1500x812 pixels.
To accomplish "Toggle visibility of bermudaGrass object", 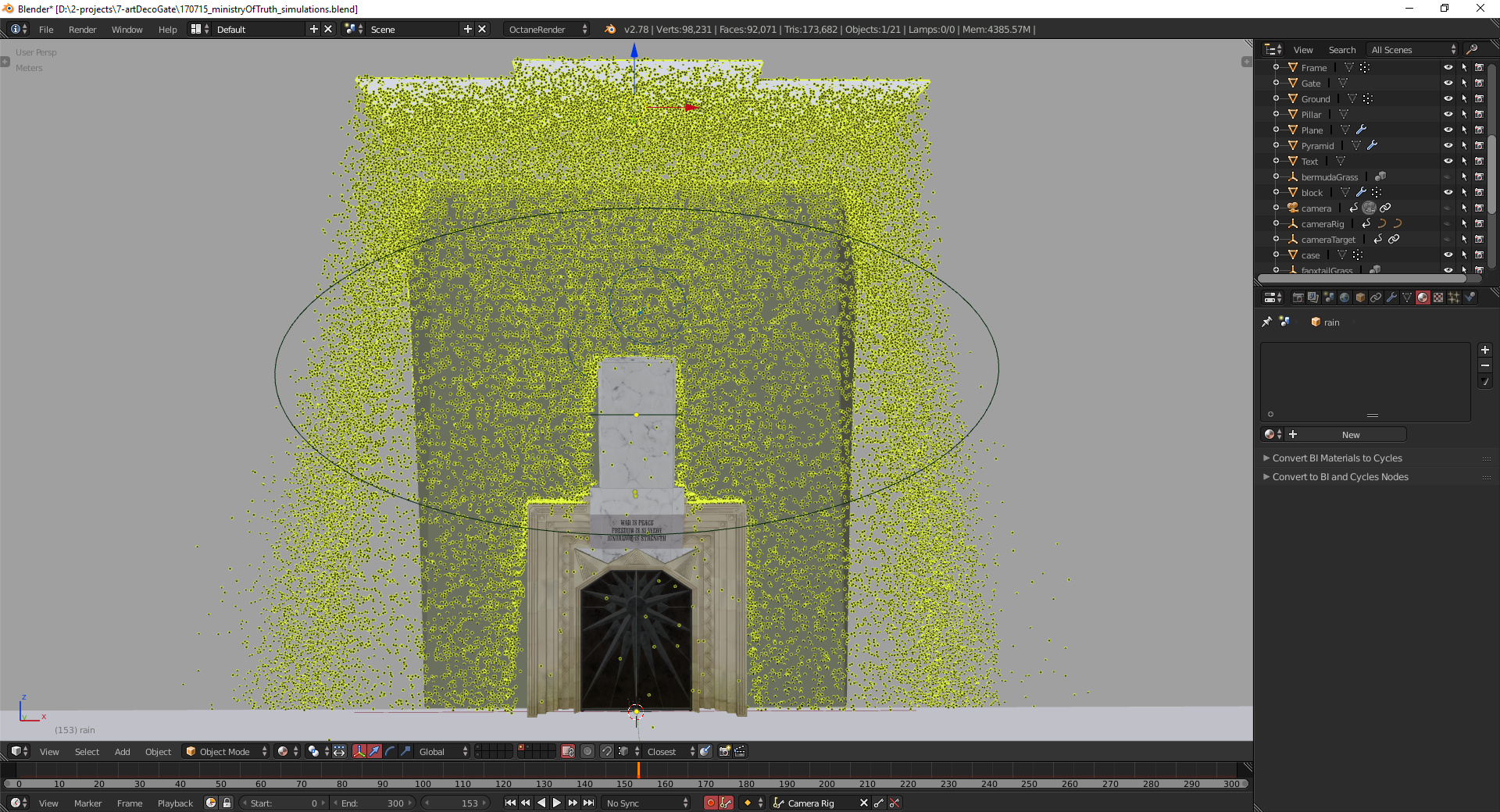I will [1448, 177].
